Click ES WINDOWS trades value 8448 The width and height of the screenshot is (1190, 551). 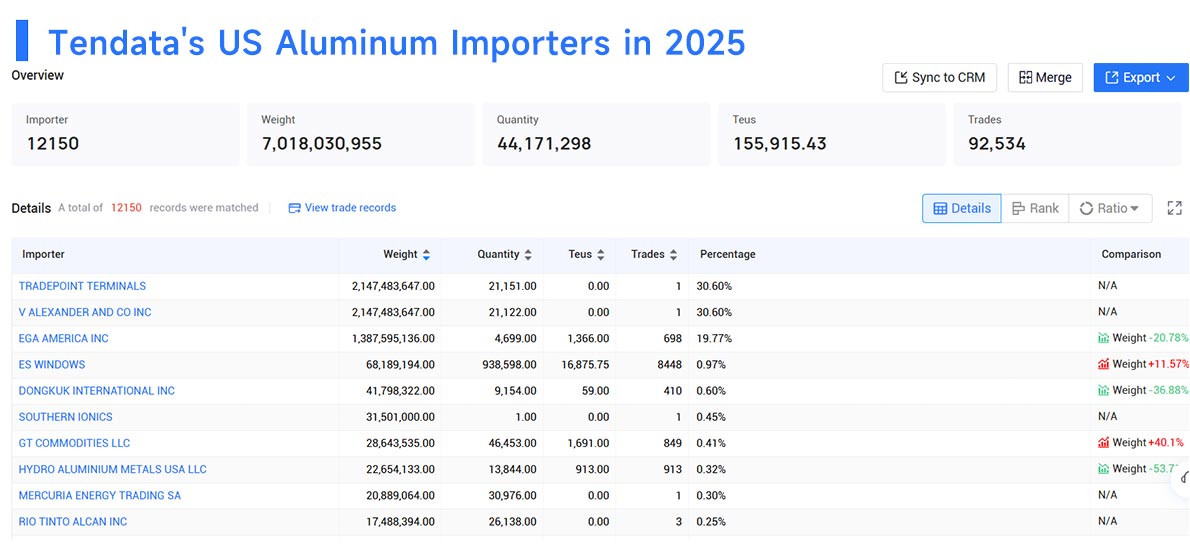[667, 364]
